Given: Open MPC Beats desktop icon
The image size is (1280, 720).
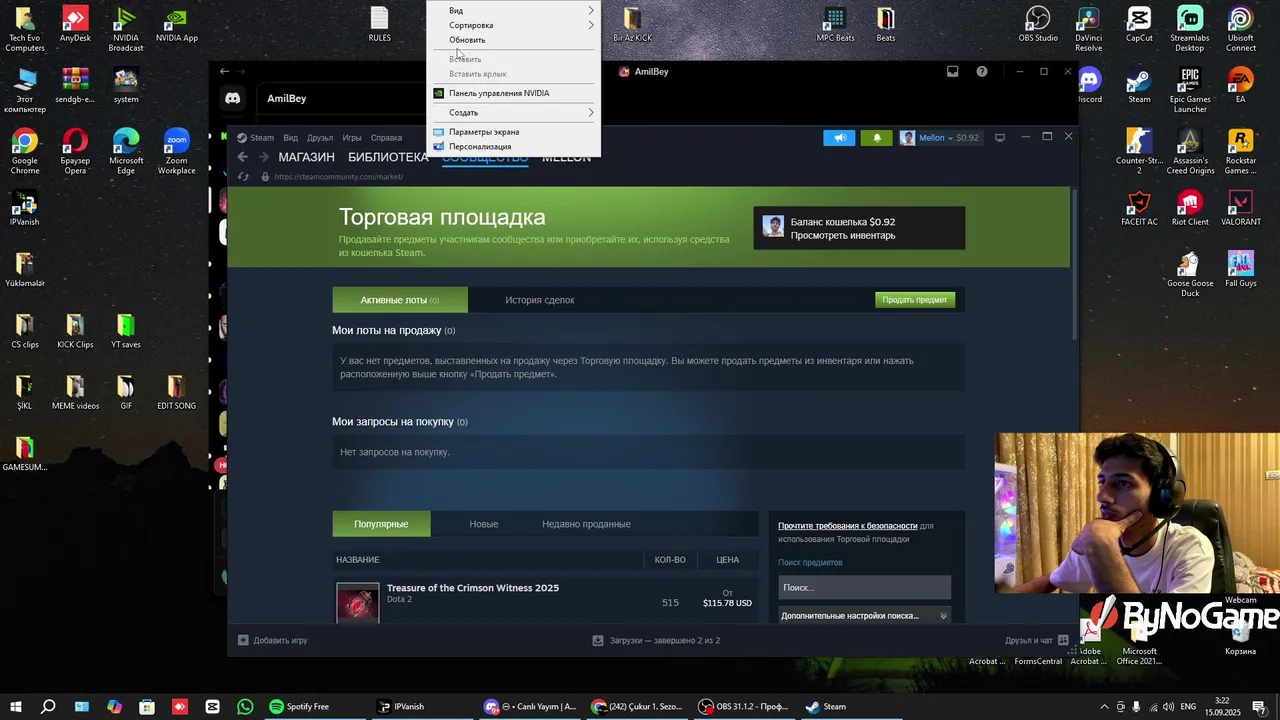Looking at the screenshot, I should 835,24.
